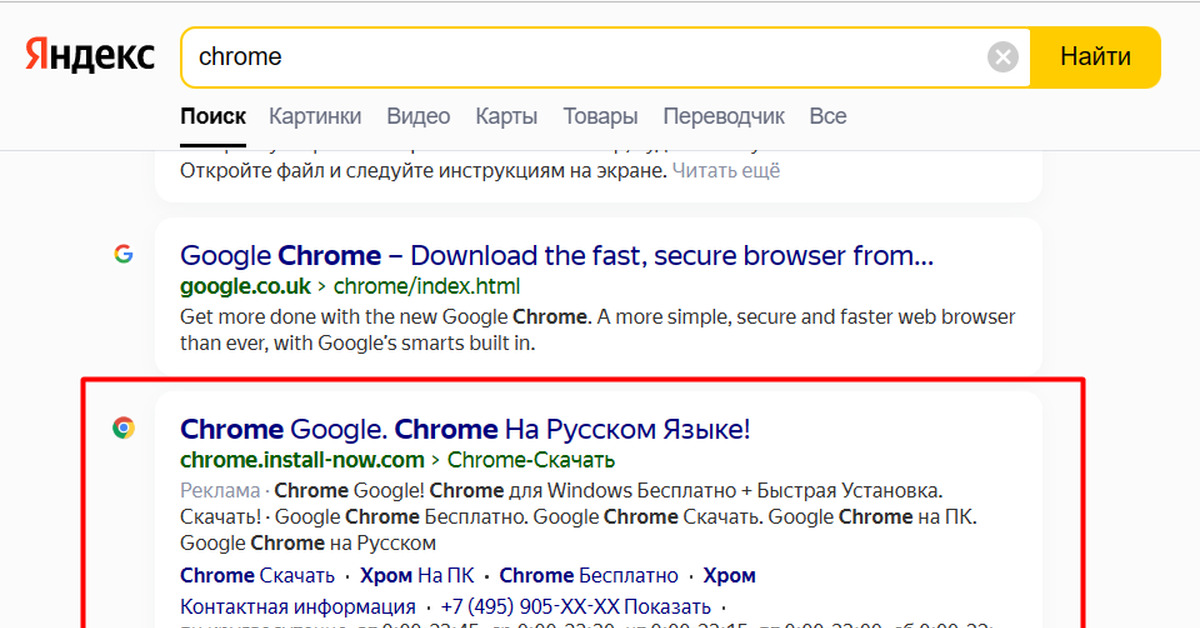Click the google.co.uk green URL
The image size is (1200, 628).
[x=246, y=287]
